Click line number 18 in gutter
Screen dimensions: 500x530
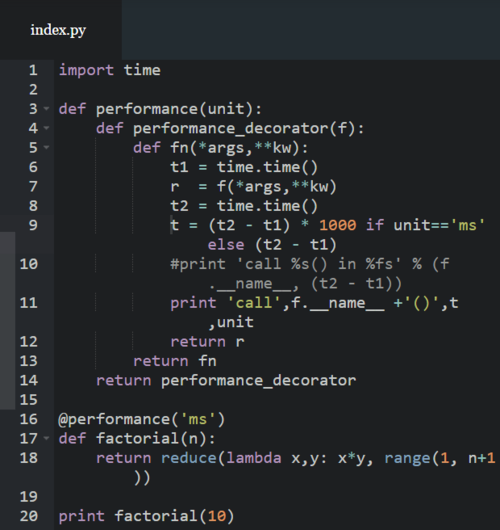[29, 458]
